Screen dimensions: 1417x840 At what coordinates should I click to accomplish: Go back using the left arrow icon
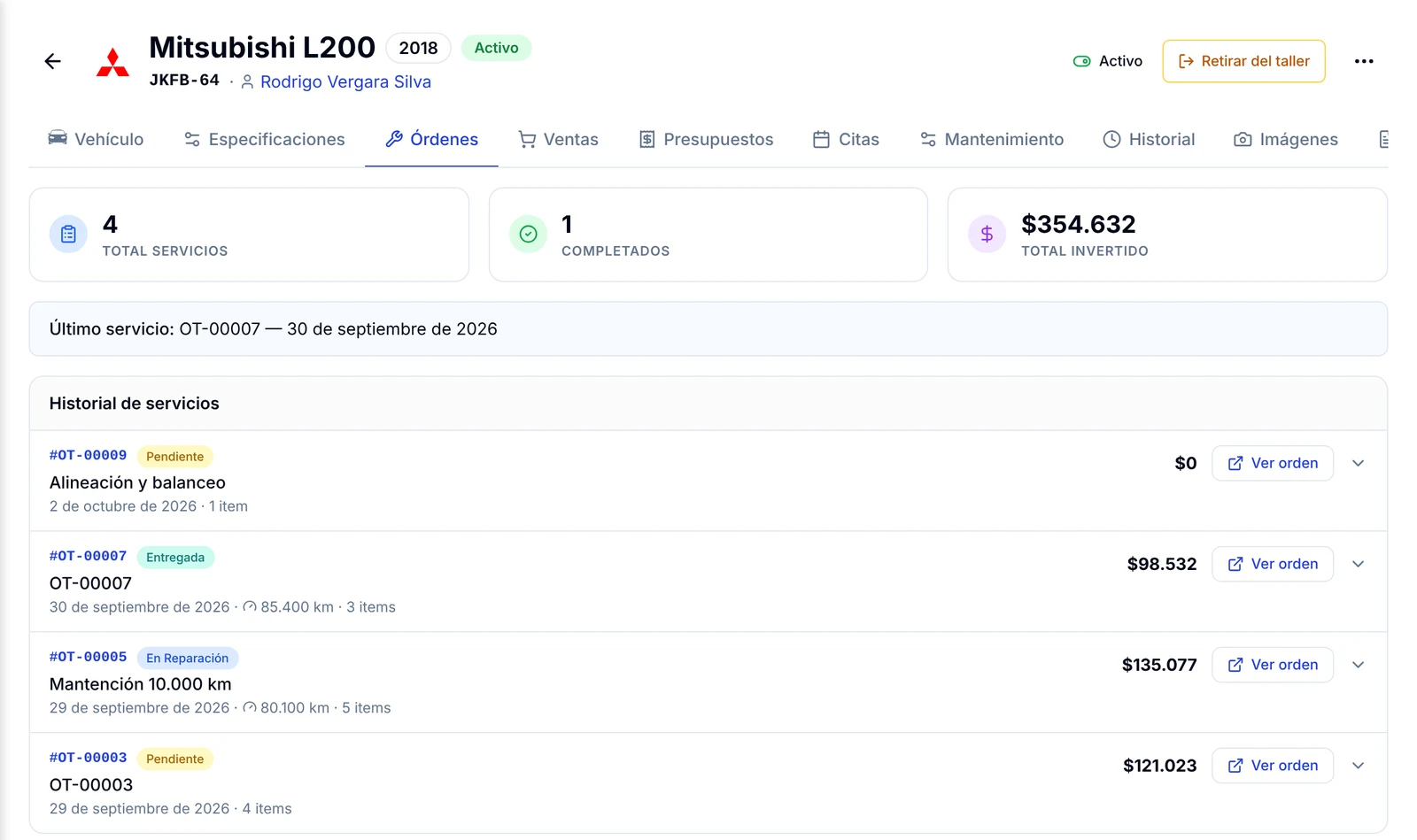[53, 61]
